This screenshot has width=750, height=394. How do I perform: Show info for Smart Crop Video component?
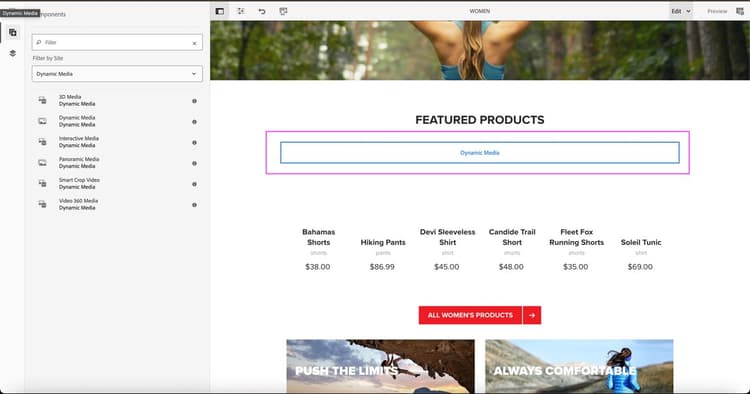(194, 184)
